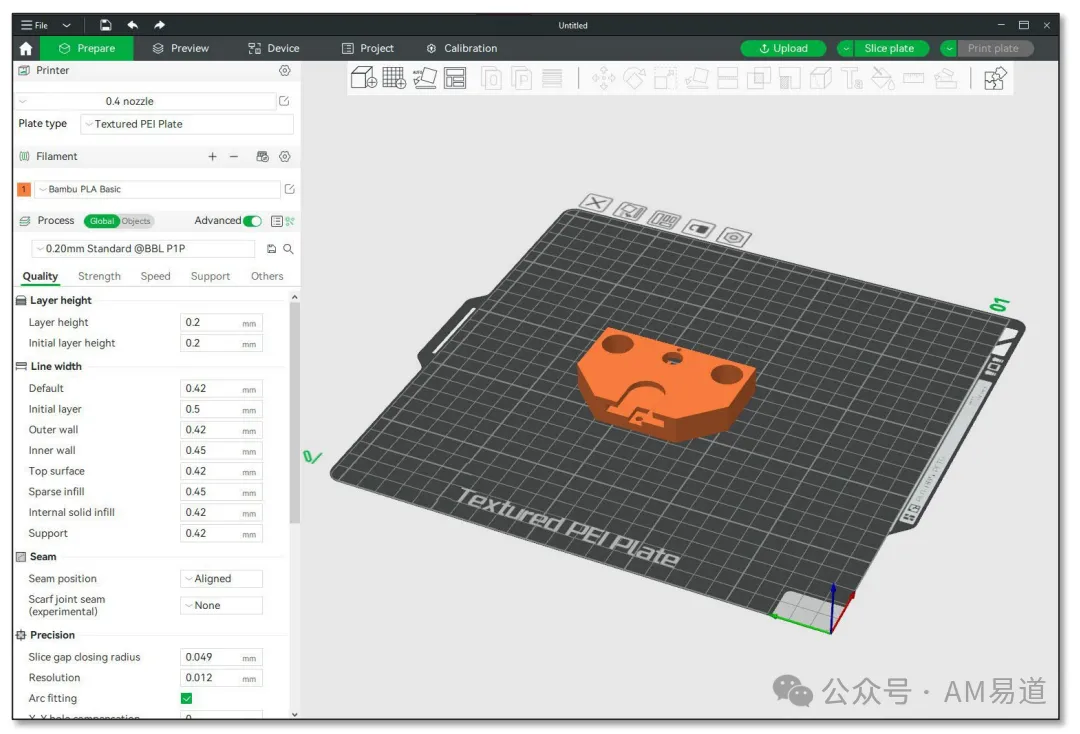Add a new plate with the grid icon
This screenshot has width=1080, height=734.
click(x=394, y=78)
